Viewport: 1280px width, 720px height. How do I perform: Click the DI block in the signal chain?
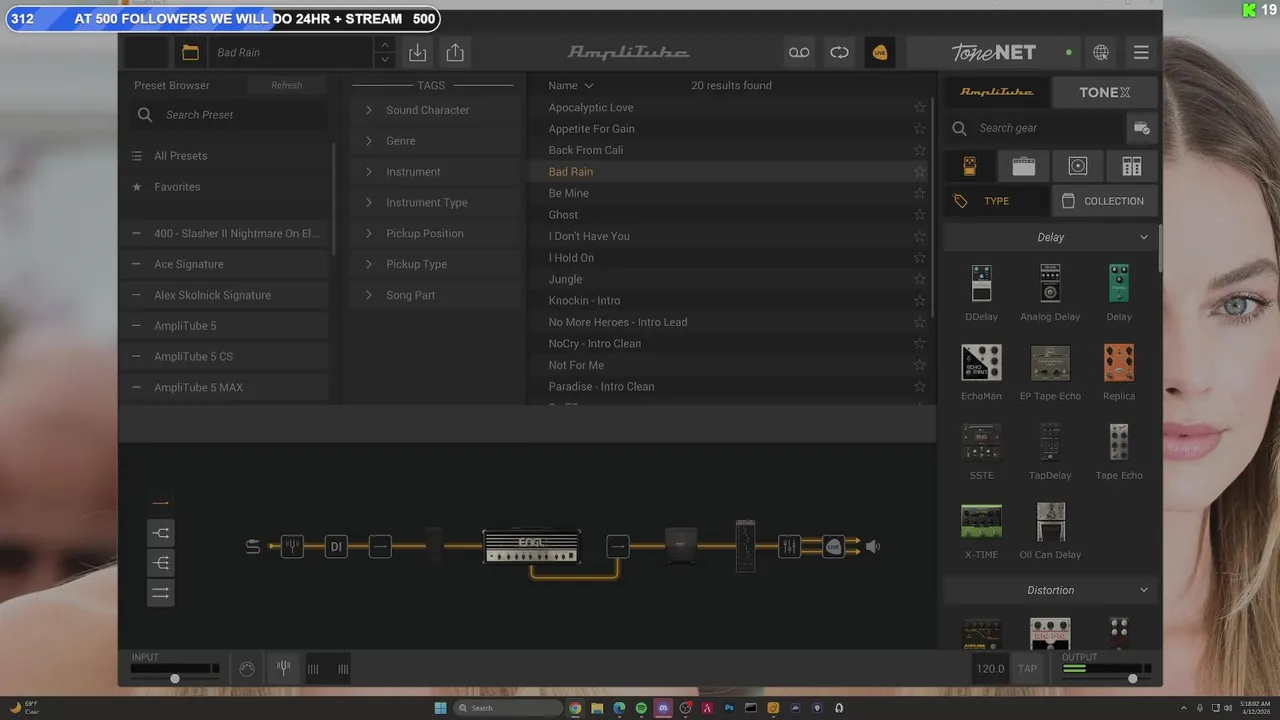click(x=336, y=546)
